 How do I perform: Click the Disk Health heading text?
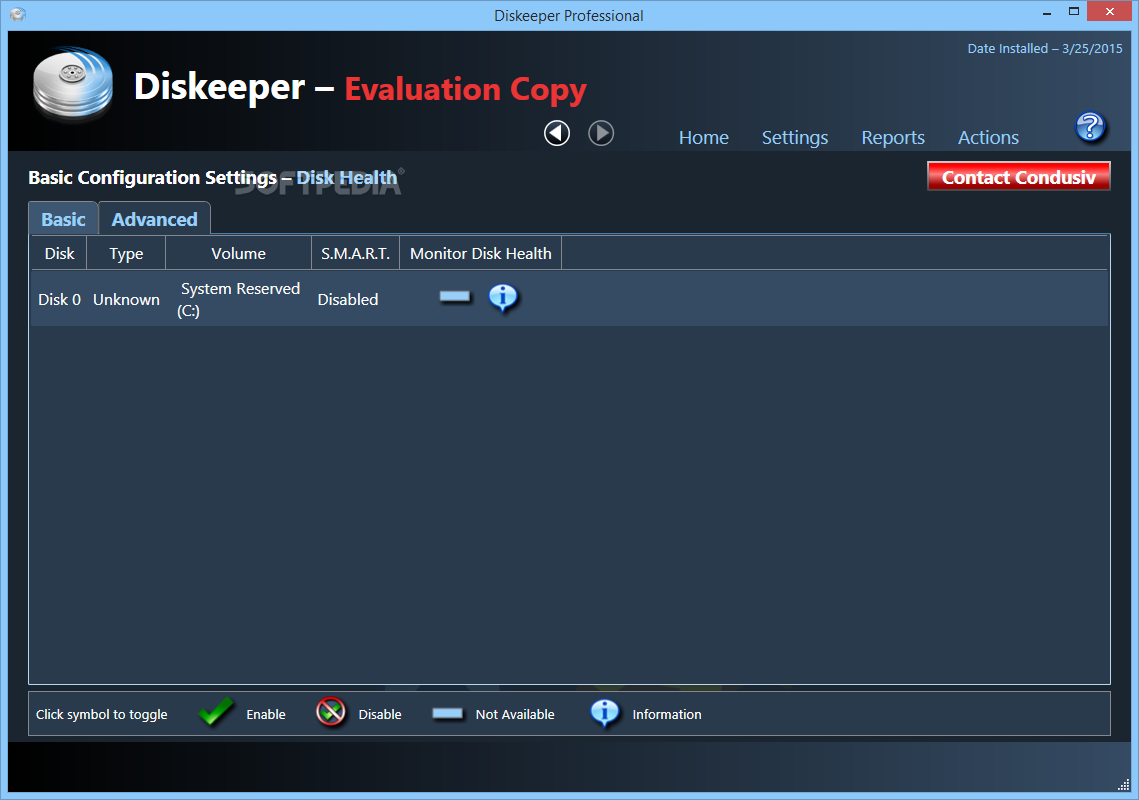[x=346, y=177]
